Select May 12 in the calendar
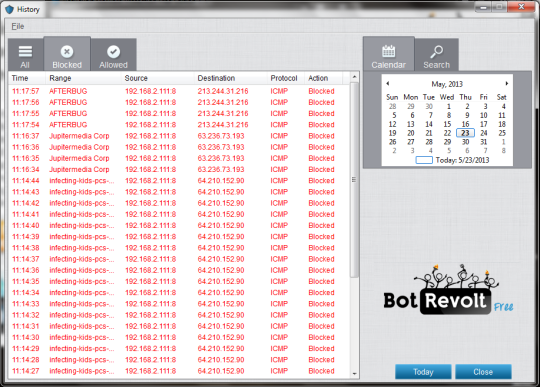 [392, 124]
